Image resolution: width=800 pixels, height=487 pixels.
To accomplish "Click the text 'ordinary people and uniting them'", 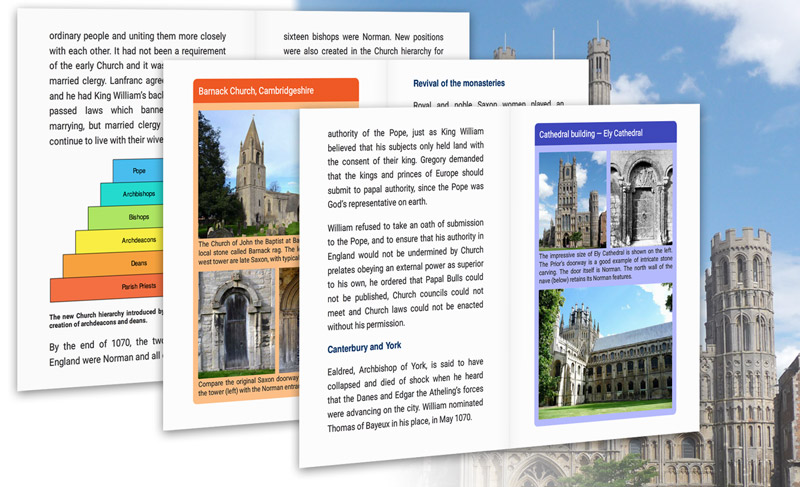I will click(137, 36).
